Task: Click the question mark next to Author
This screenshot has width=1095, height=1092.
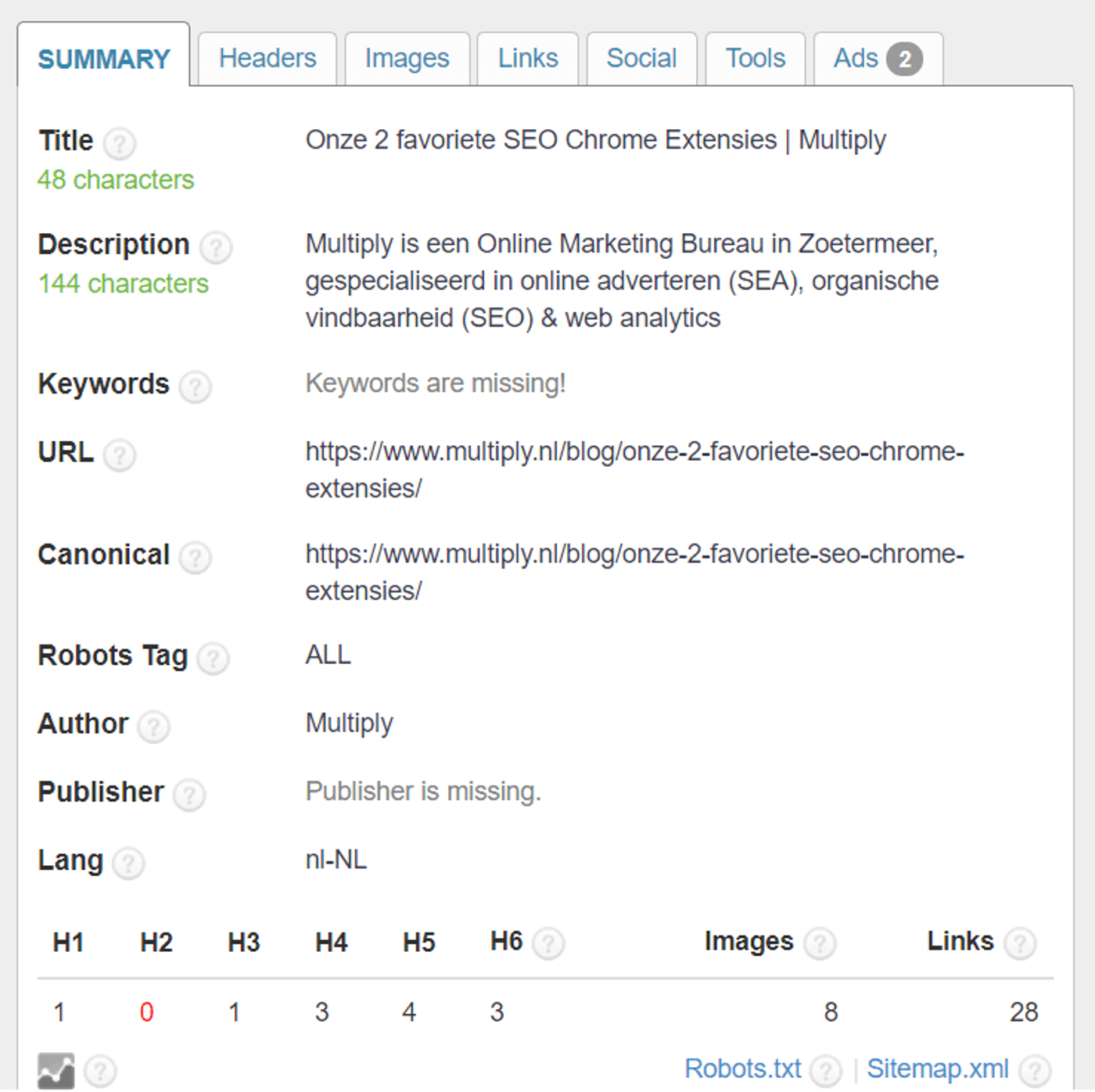Action: (x=154, y=727)
